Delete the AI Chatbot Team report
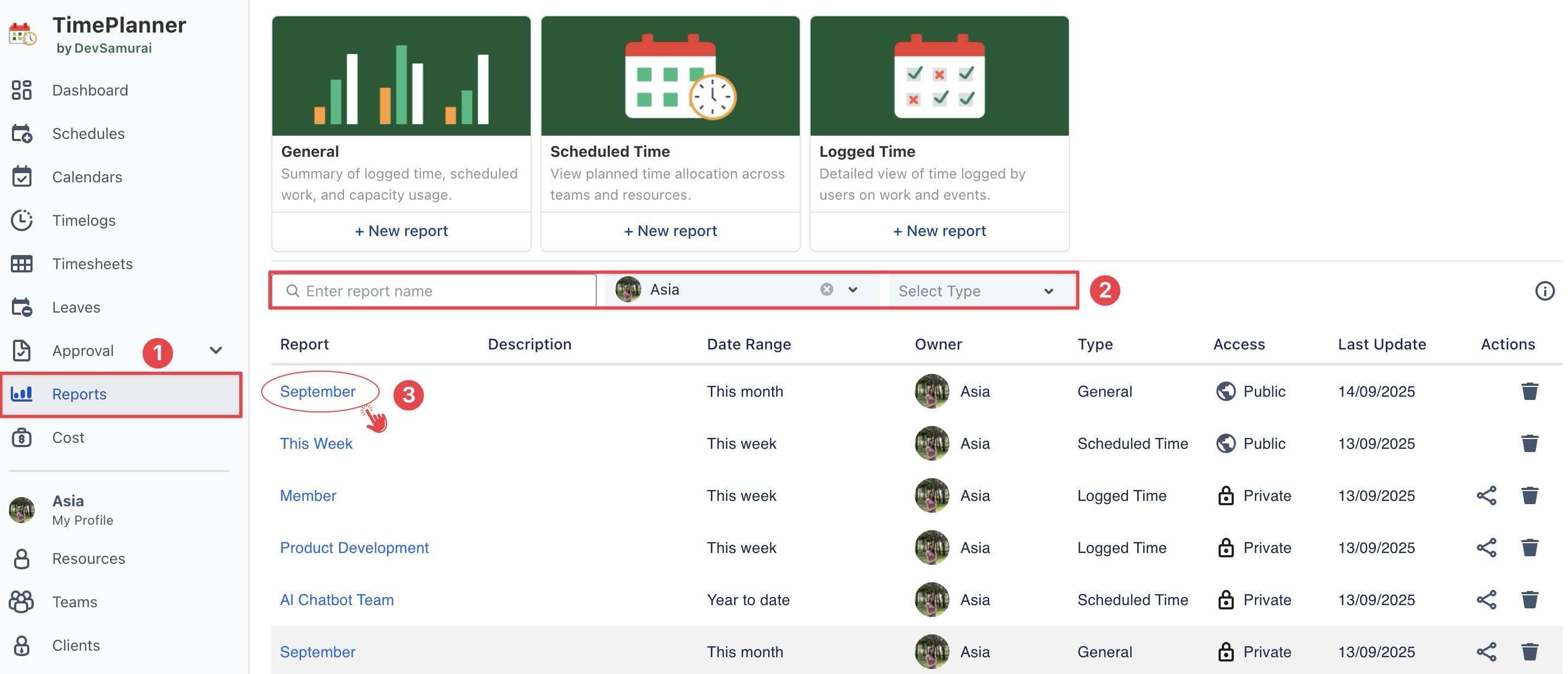Image resolution: width=1568 pixels, height=674 pixels. (x=1529, y=600)
